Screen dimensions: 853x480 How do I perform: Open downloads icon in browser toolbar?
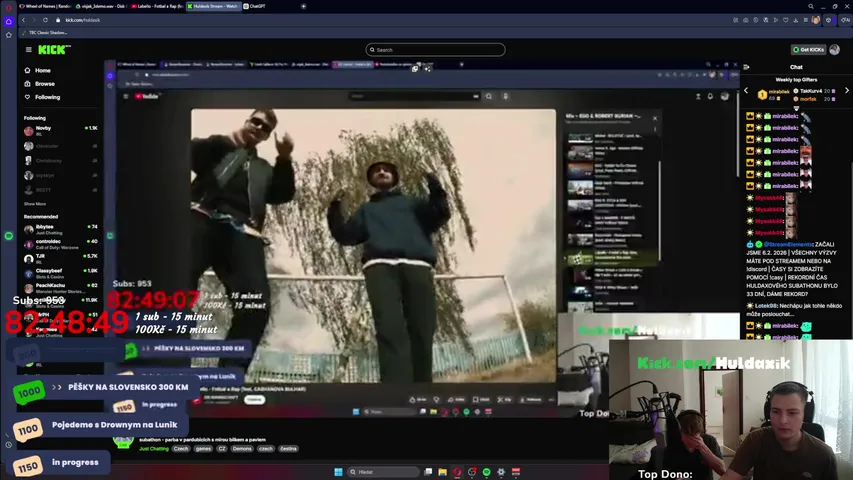[x=795, y=20]
